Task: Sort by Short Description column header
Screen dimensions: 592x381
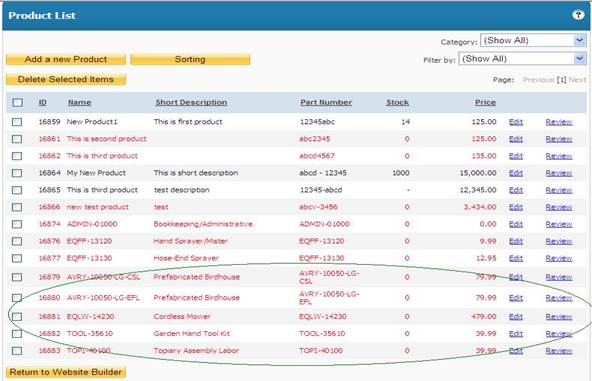Action: click(191, 102)
